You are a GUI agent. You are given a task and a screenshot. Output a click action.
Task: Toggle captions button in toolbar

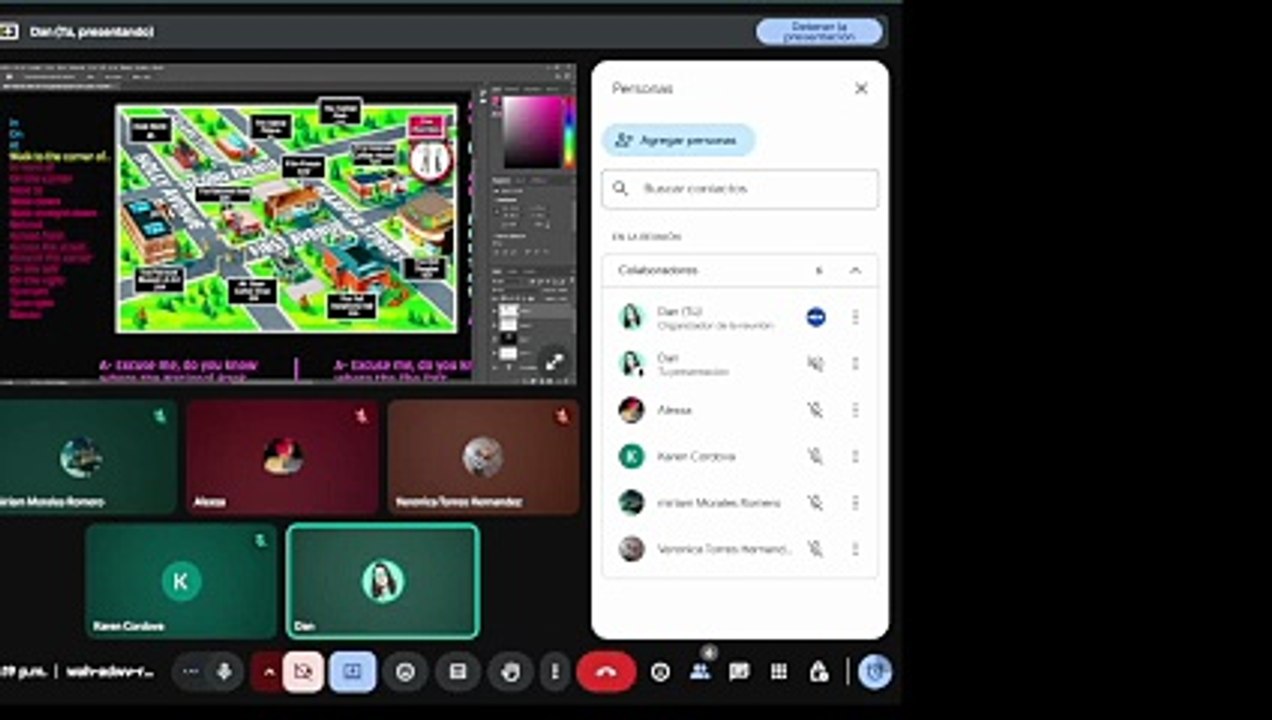pyautogui.click(x=458, y=672)
